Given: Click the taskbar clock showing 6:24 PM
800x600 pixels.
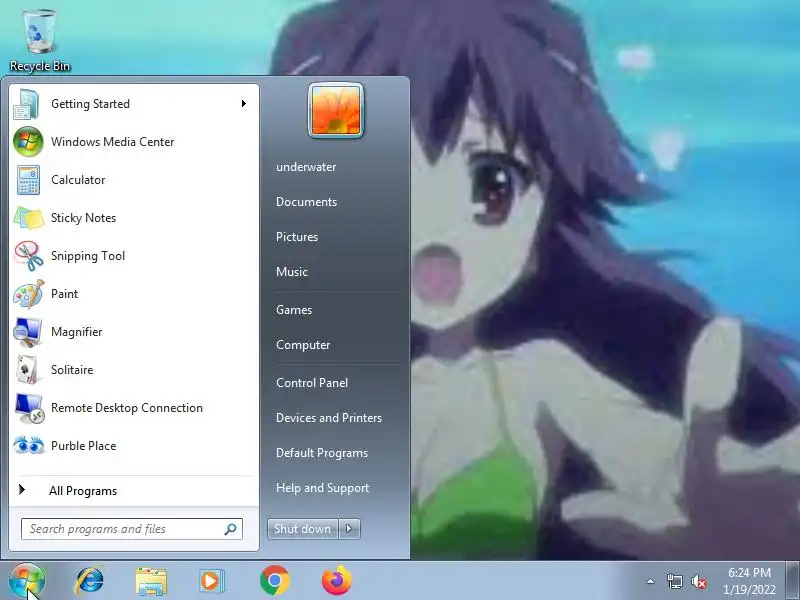Looking at the screenshot, I should click(749, 581).
